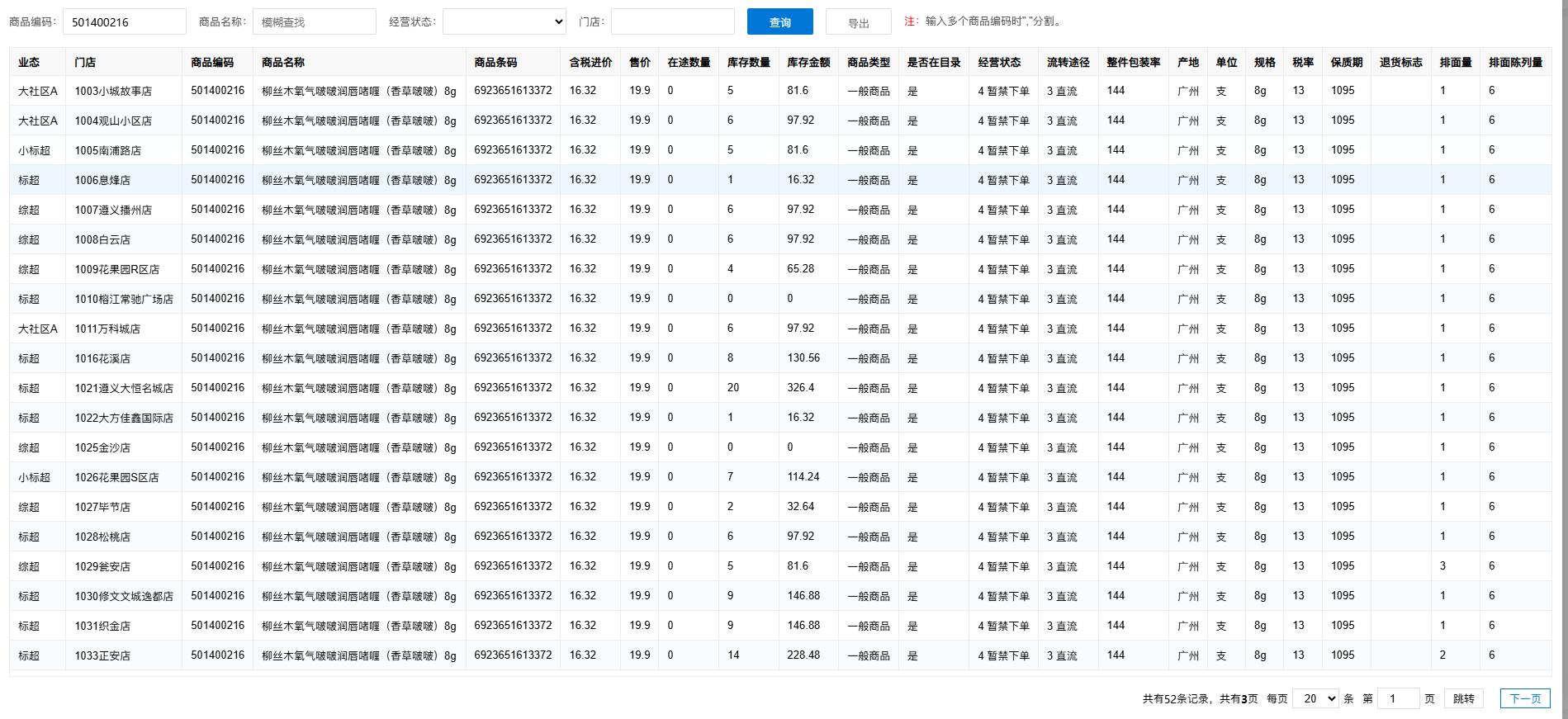
Task: Select the 1021遵义大恒名城店 store cell
Action: pos(124,388)
